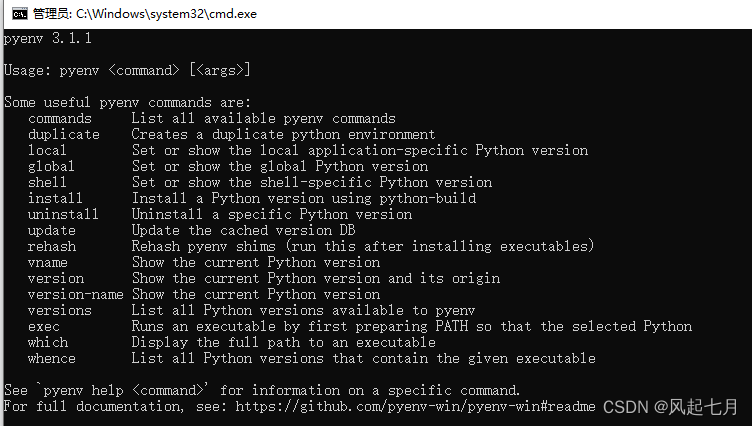Click the 'local' command name
The image size is (752, 426).
47,150
